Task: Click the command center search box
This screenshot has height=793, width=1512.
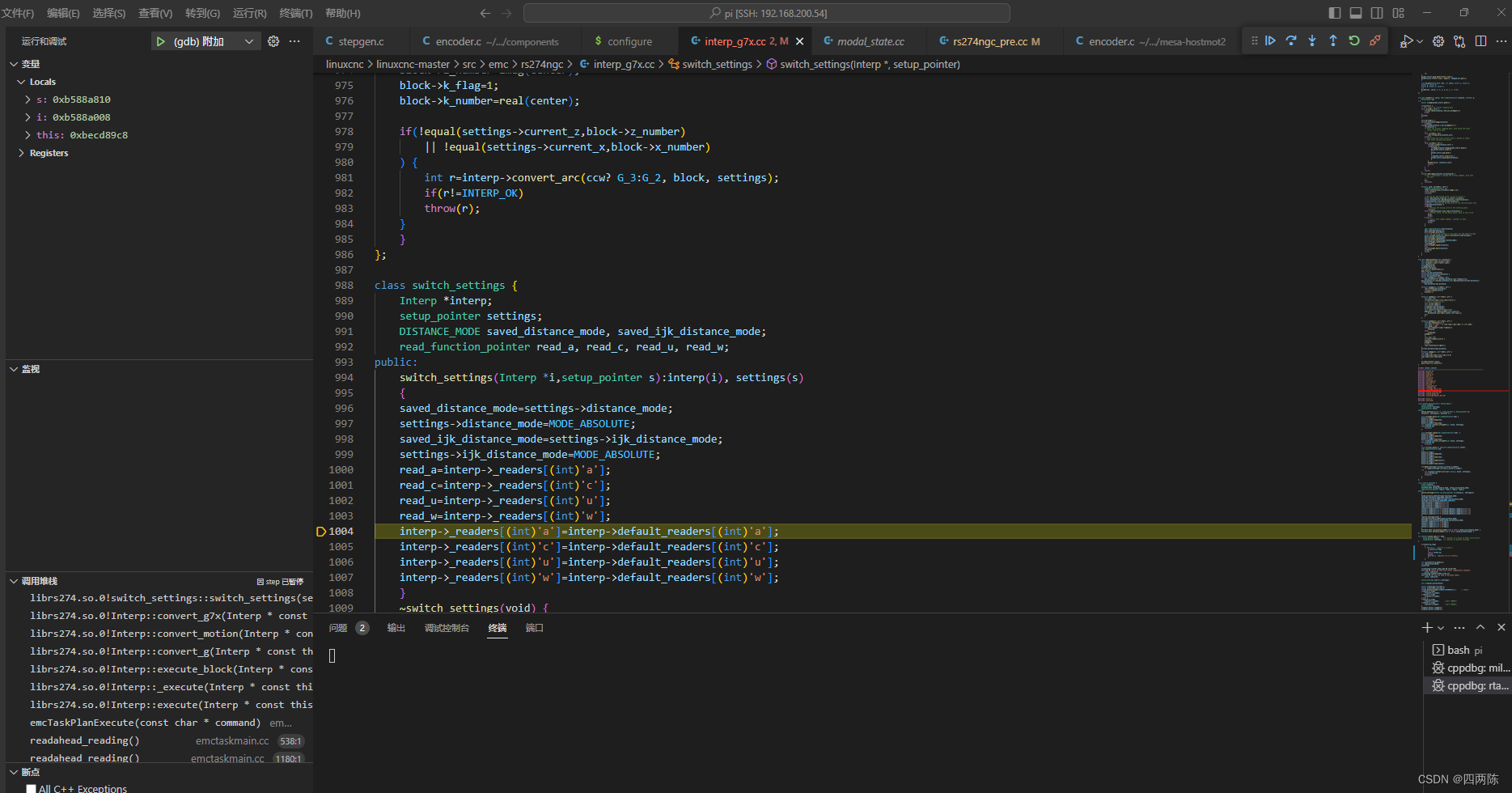Action: [x=766, y=13]
